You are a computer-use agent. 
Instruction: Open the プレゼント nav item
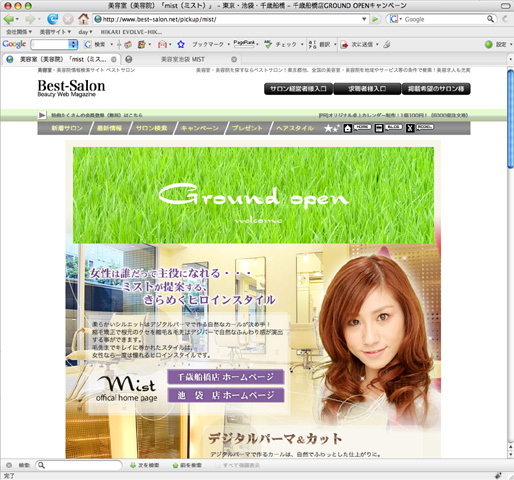click(247, 128)
